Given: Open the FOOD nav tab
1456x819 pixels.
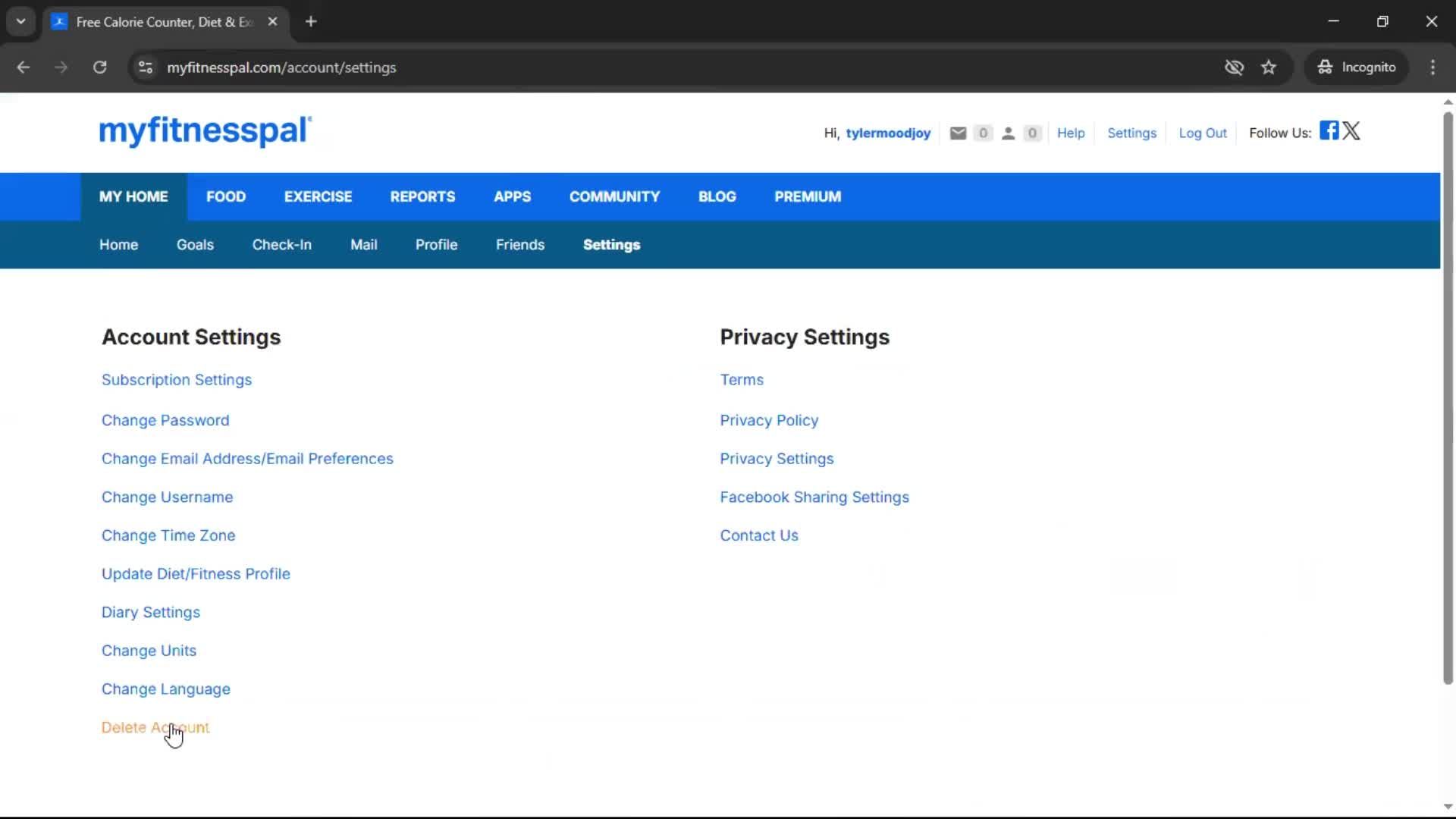Looking at the screenshot, I should tap(226, 196).
